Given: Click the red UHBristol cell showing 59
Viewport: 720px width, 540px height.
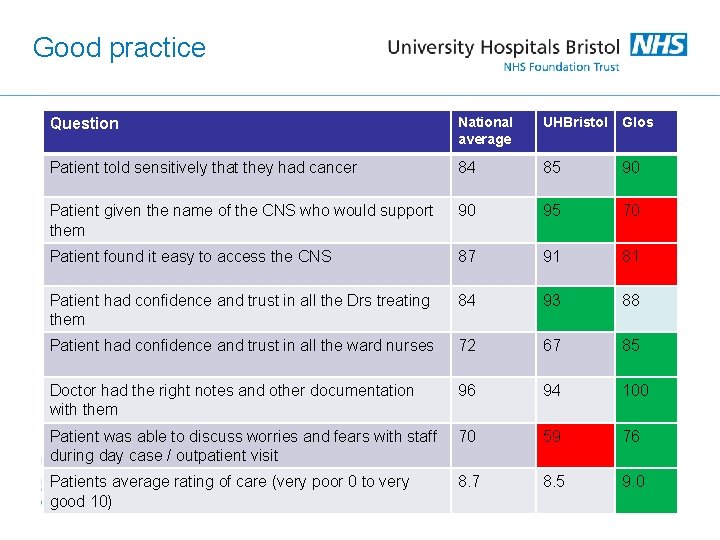Looking at the screenshot, I should pos(575,445).
